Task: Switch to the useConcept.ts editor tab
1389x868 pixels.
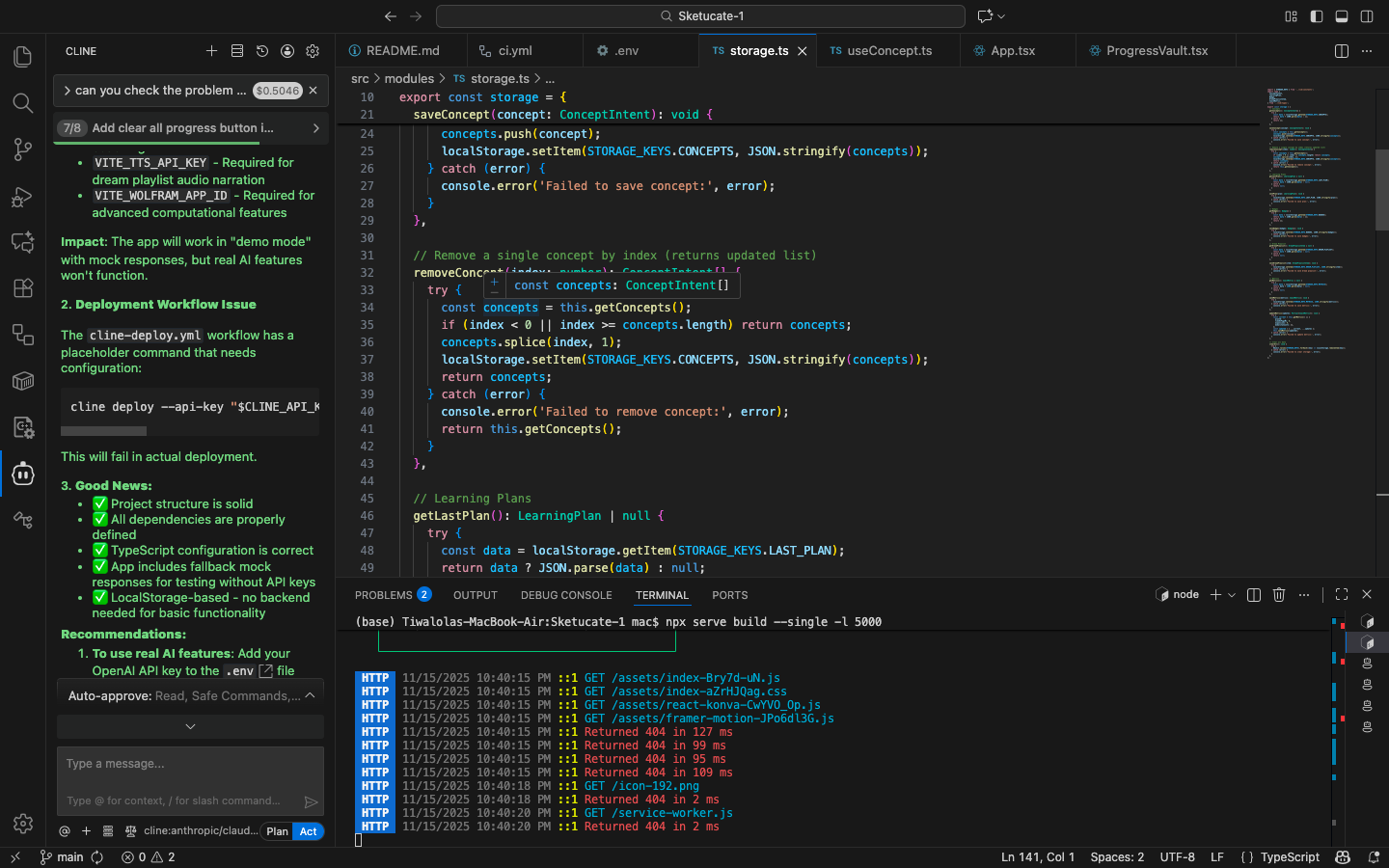Action: click(x=888, y=51)
